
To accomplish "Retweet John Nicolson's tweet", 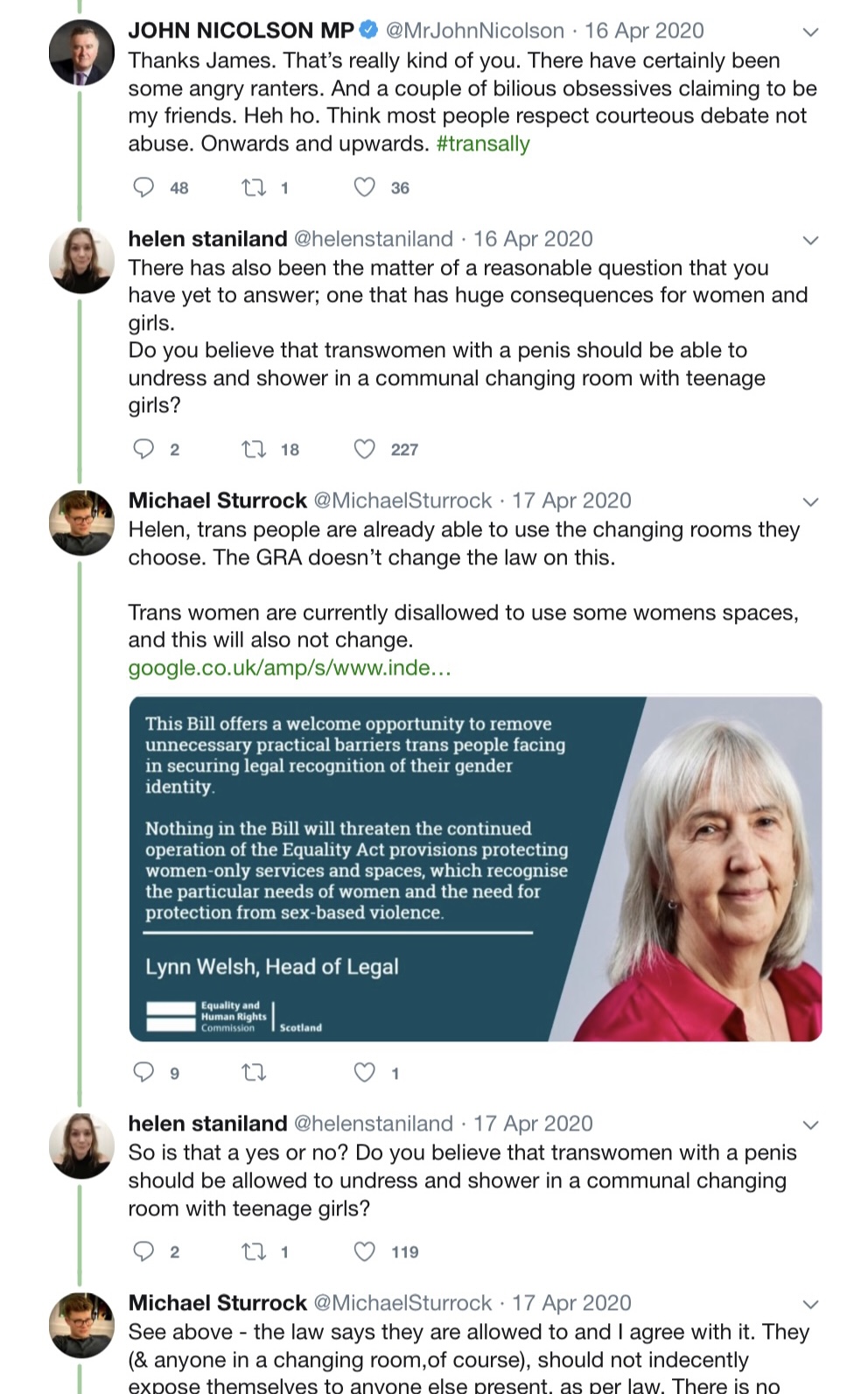I will click(254, 187).
